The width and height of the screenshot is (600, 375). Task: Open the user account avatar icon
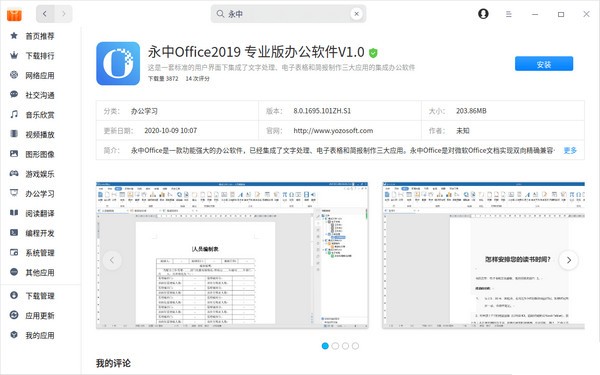coord(483,14)
